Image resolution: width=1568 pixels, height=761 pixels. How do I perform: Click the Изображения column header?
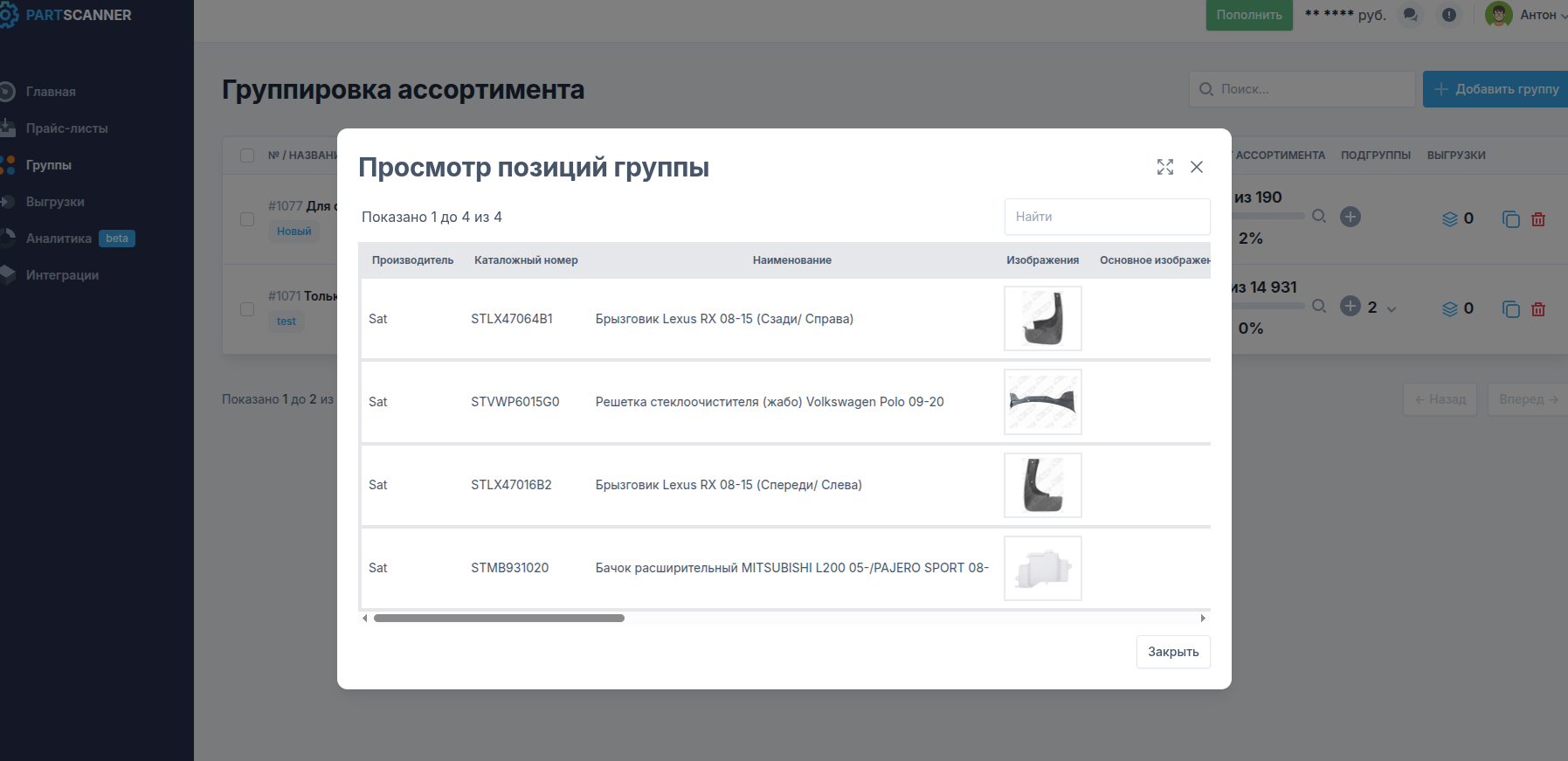click(1042, 260)
